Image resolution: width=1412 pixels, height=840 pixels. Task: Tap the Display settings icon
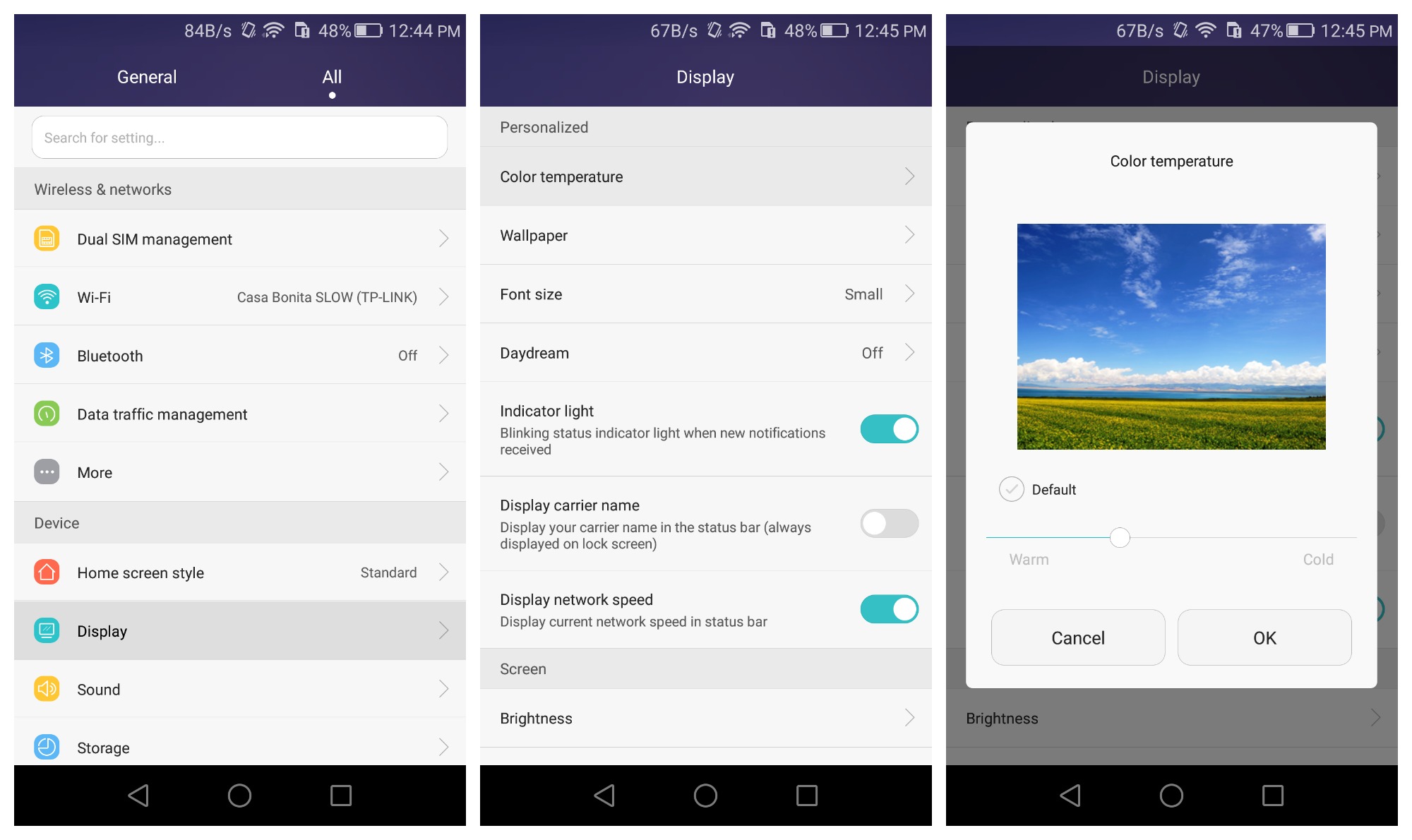pyautogui.click(x=49, y=631)
